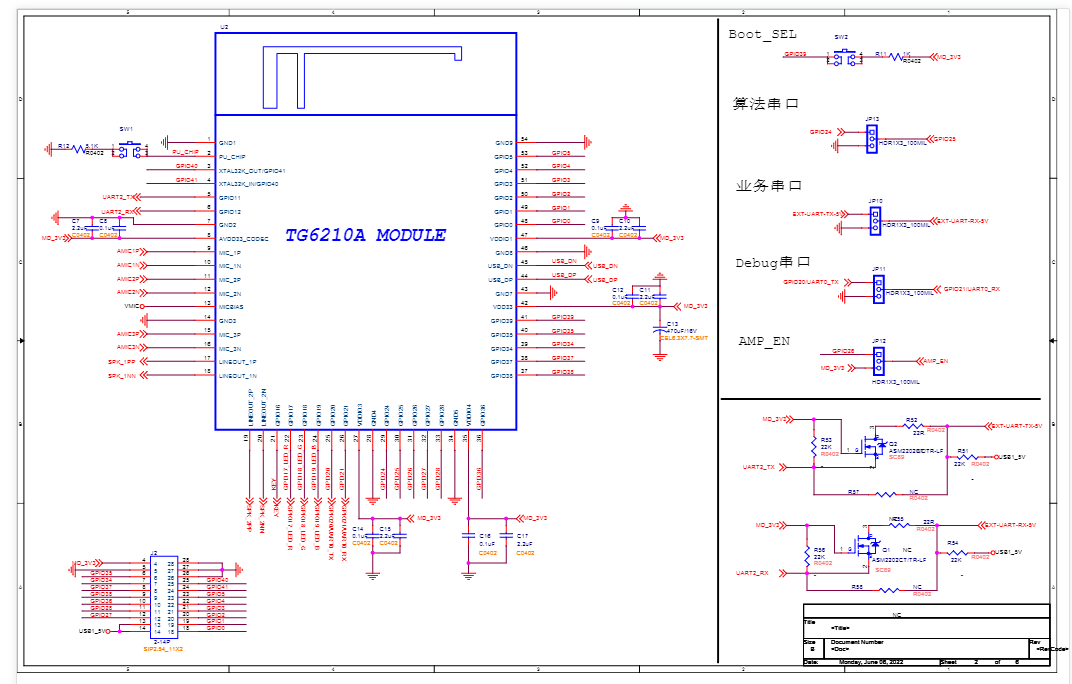
Task: Click the JP11 three-pin header symbol
Action: click(x=879, y=289)
